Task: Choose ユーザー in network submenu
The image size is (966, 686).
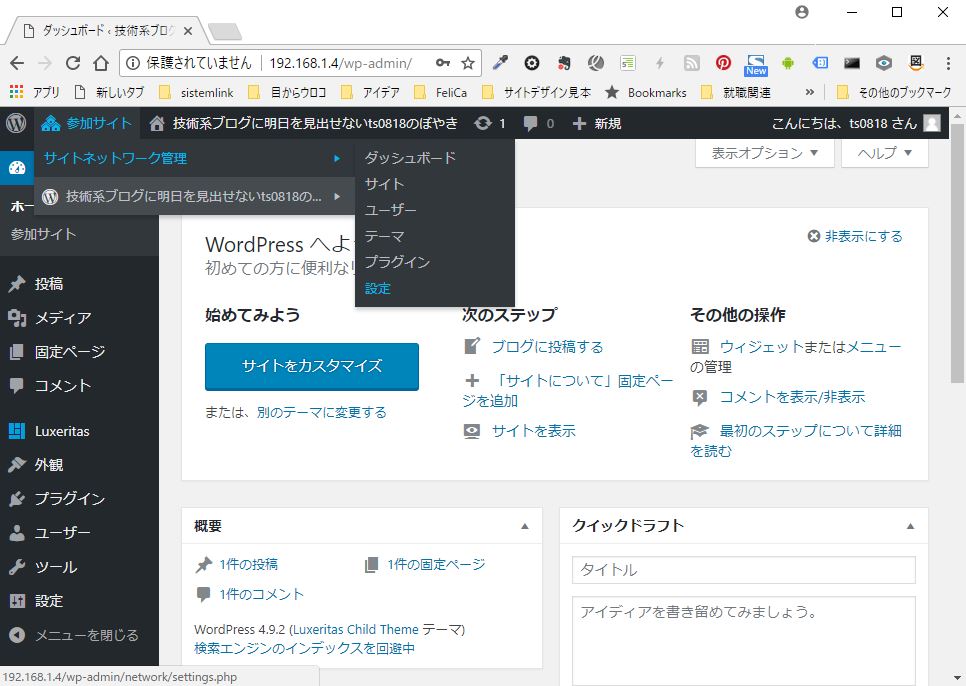Action: pyautogui.click(x=390, y=210)
